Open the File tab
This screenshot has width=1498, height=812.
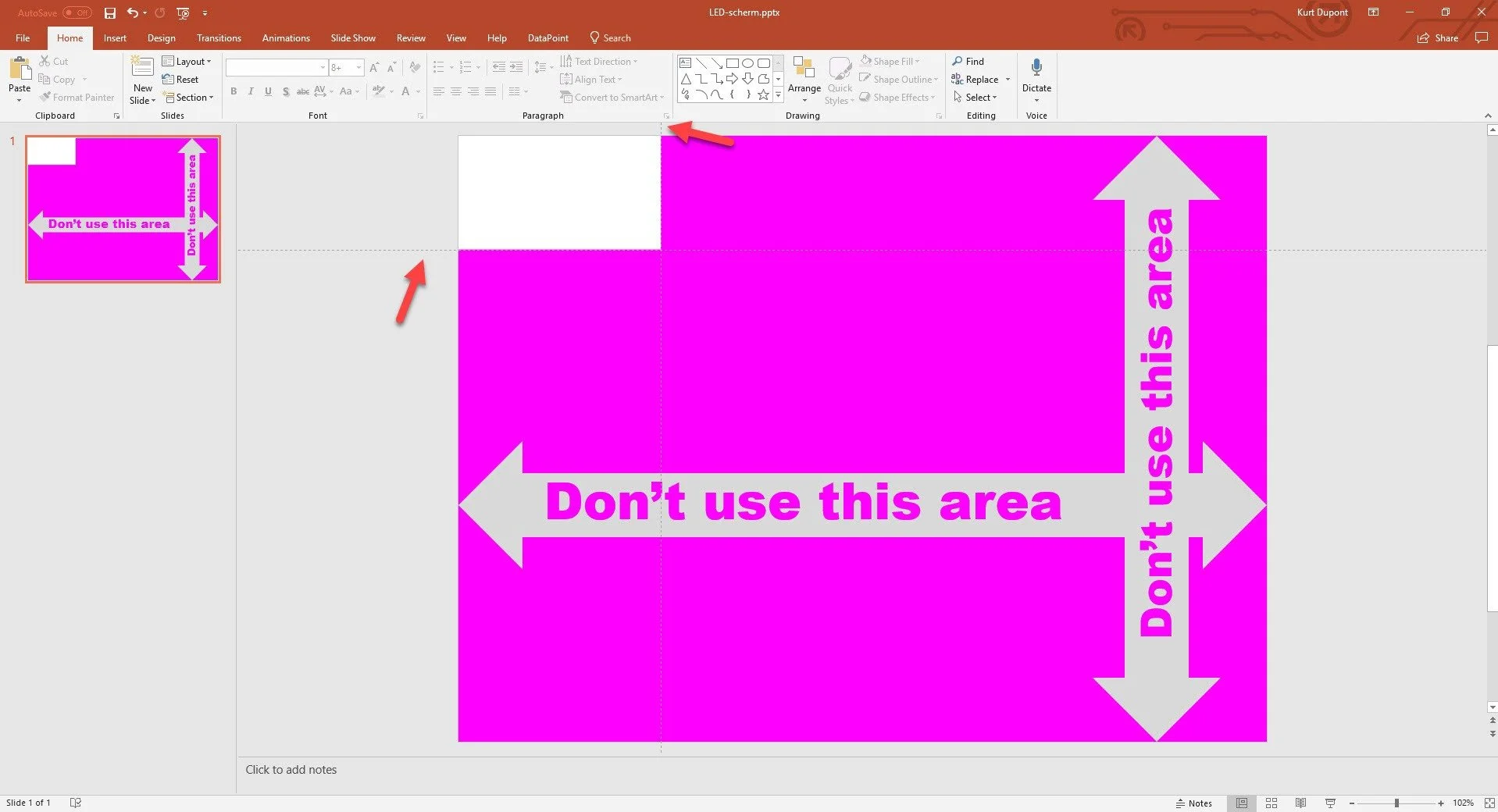tap(23, 37)
